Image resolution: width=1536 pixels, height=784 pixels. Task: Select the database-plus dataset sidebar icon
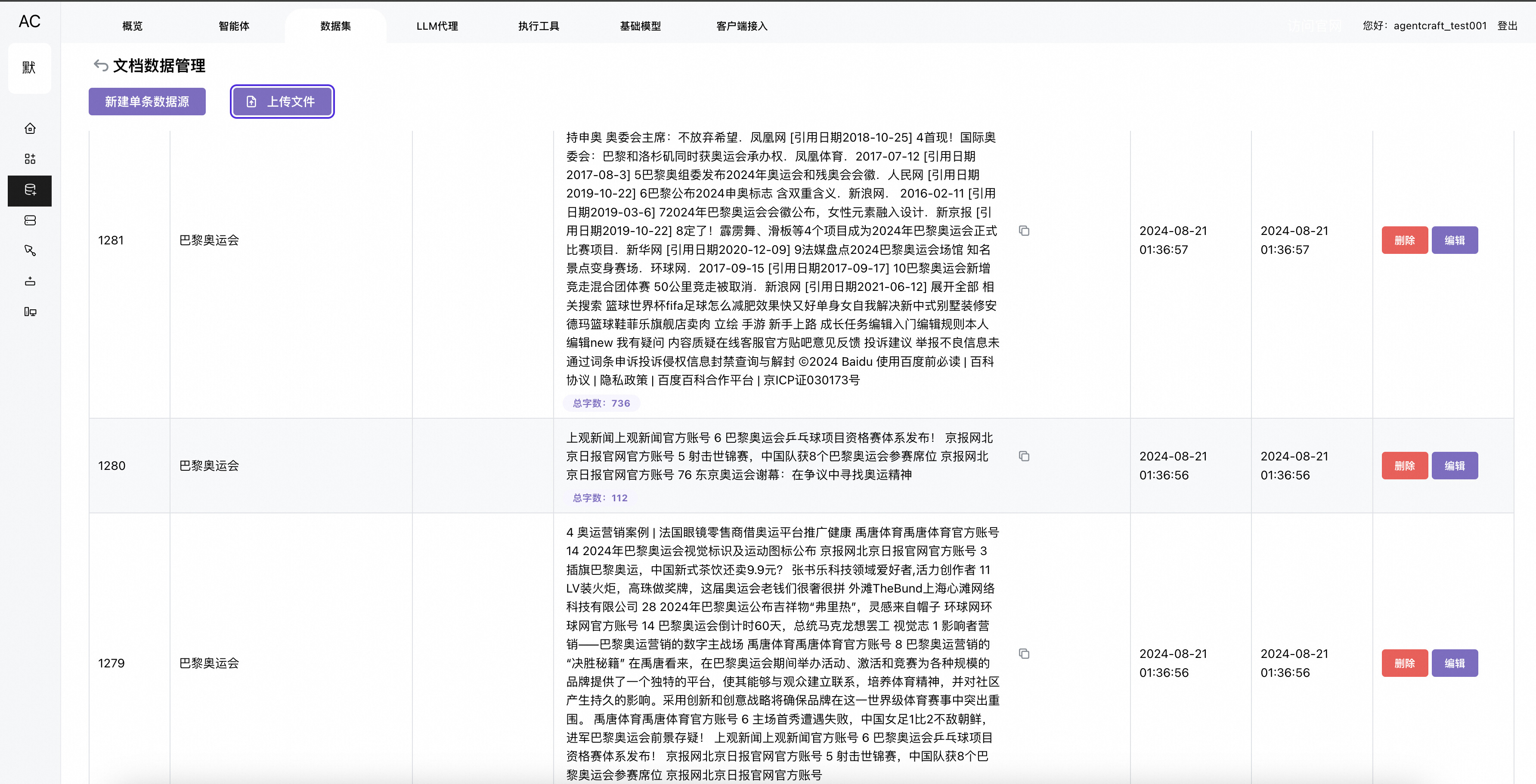30,190
